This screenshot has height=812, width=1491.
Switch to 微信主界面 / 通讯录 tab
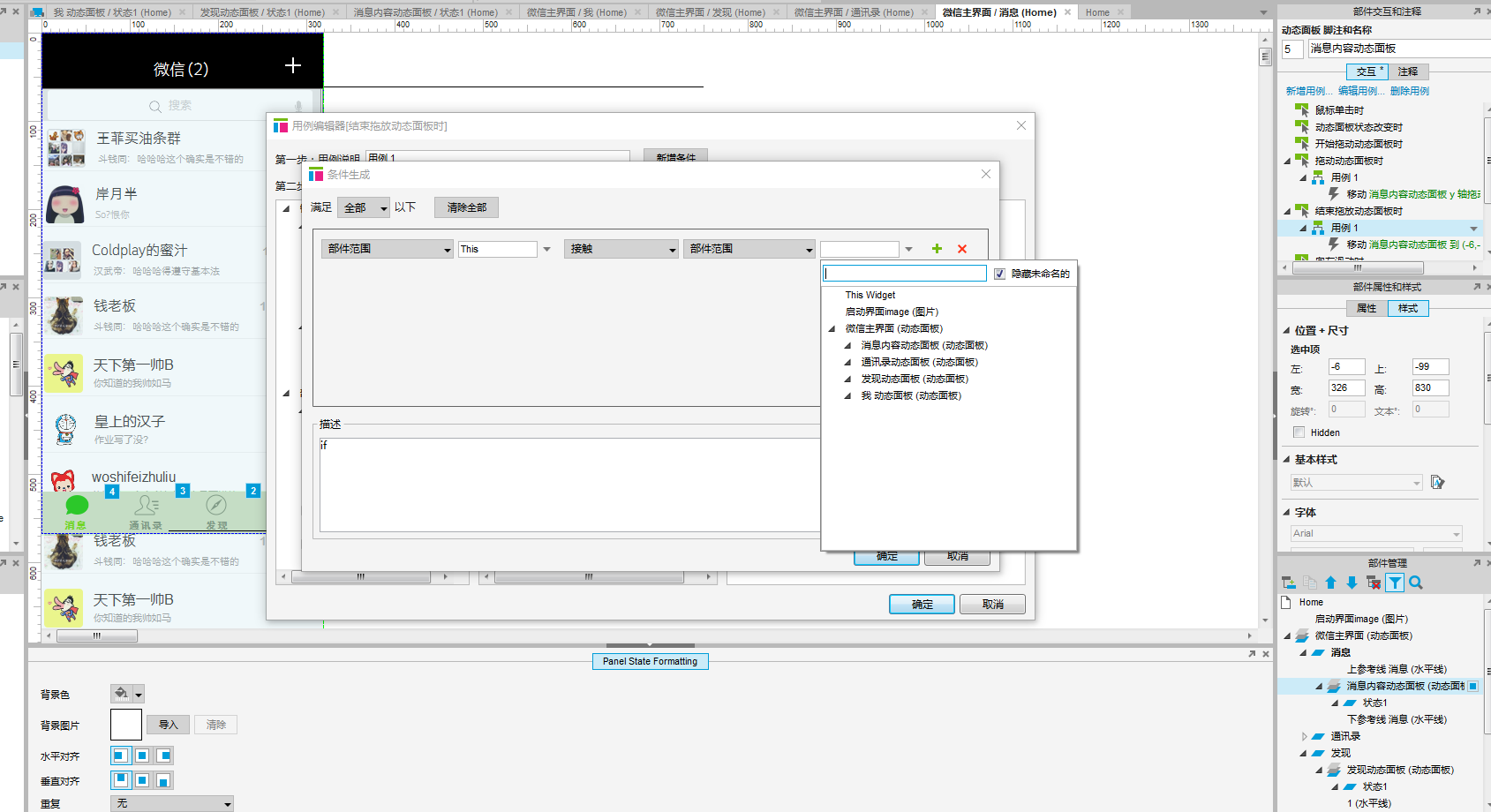tap(854, 12)
